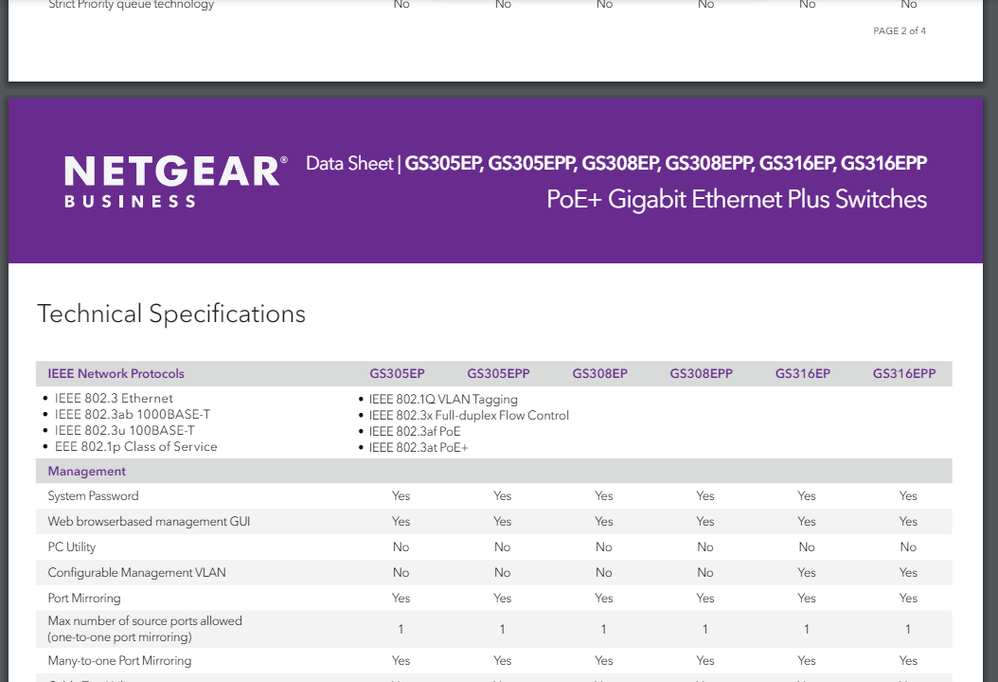
Task: Select the GS305EP column header
Action: 397,373
